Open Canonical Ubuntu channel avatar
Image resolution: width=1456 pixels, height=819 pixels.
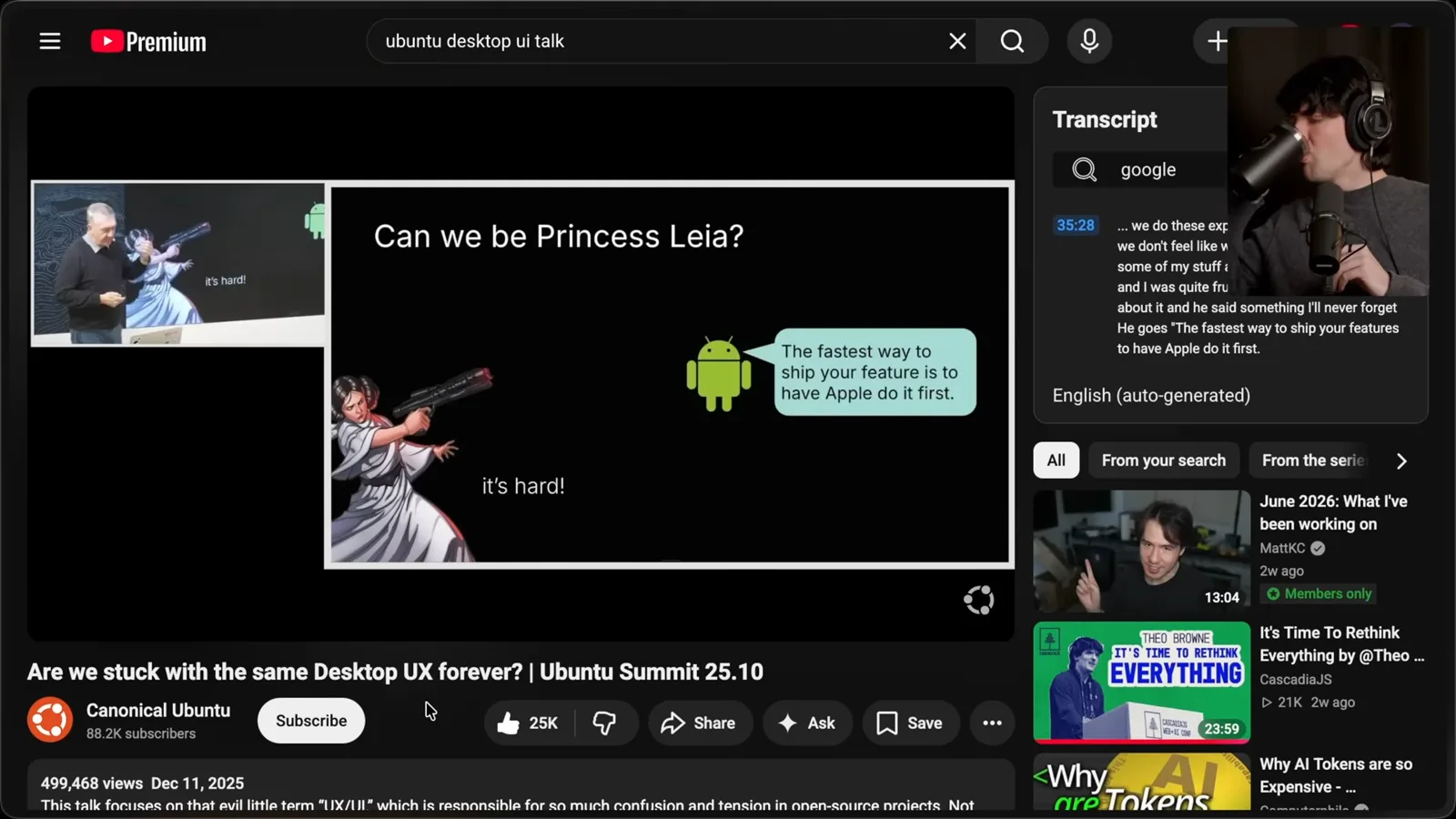[50, 720]
